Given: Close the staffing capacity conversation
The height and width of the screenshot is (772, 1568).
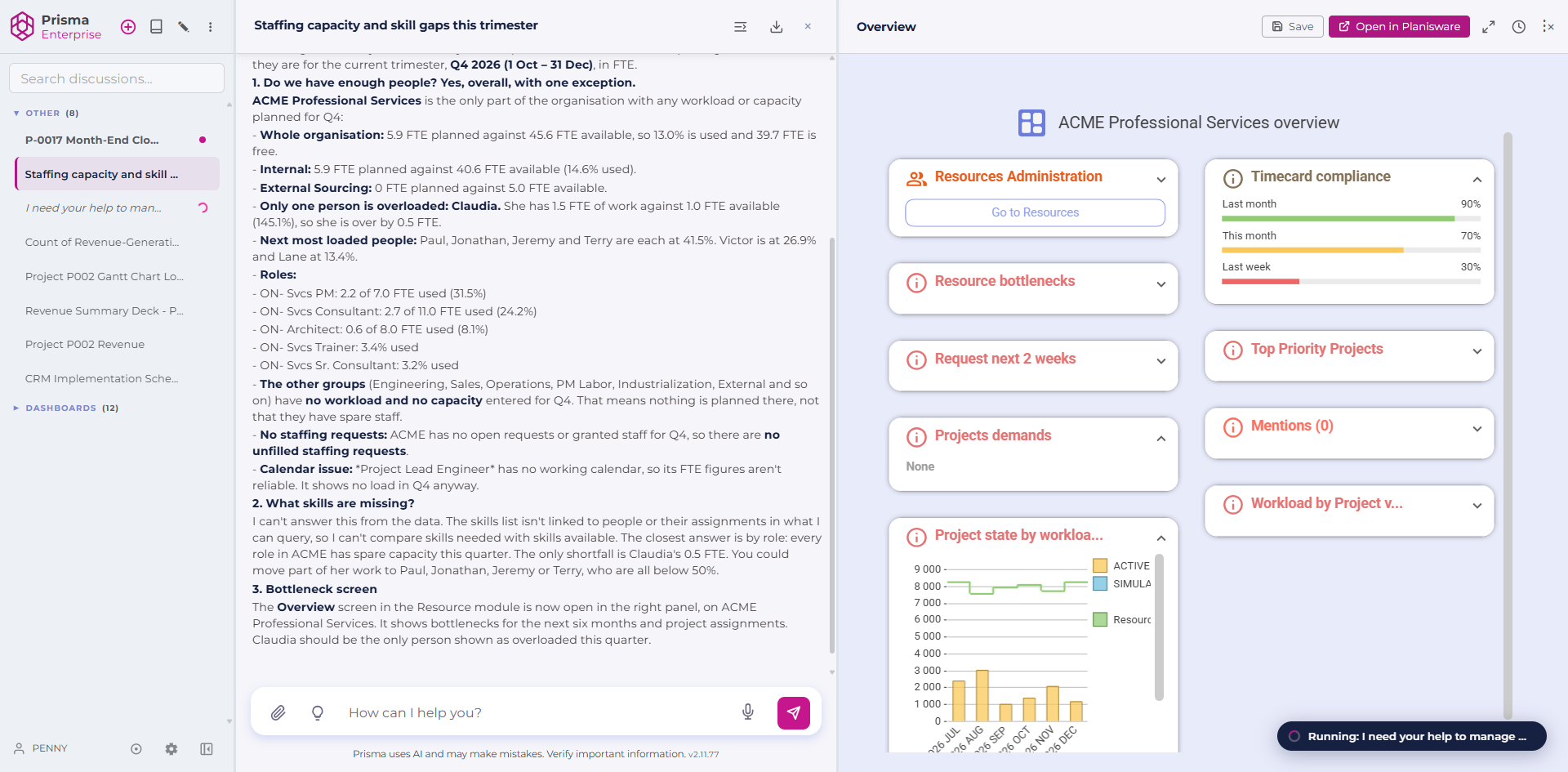Looking at the screenshot, I should [x=808, y=27].
